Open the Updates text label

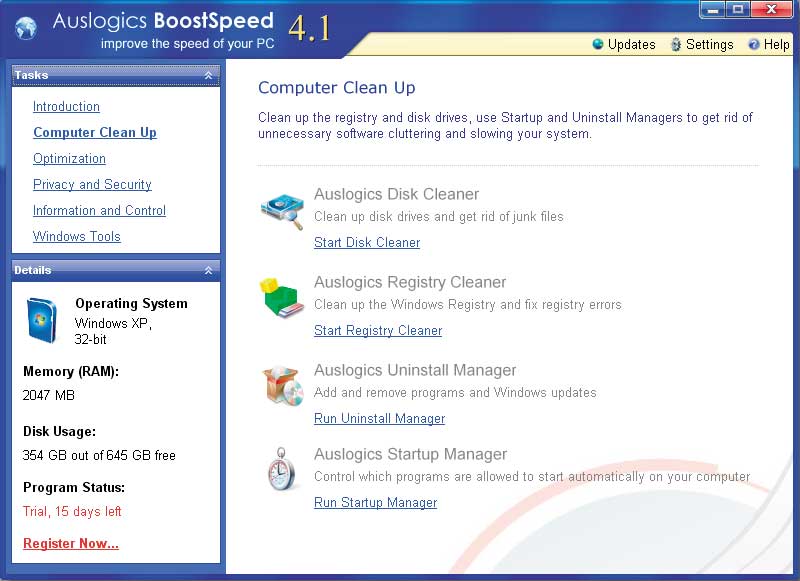(632, 44)
